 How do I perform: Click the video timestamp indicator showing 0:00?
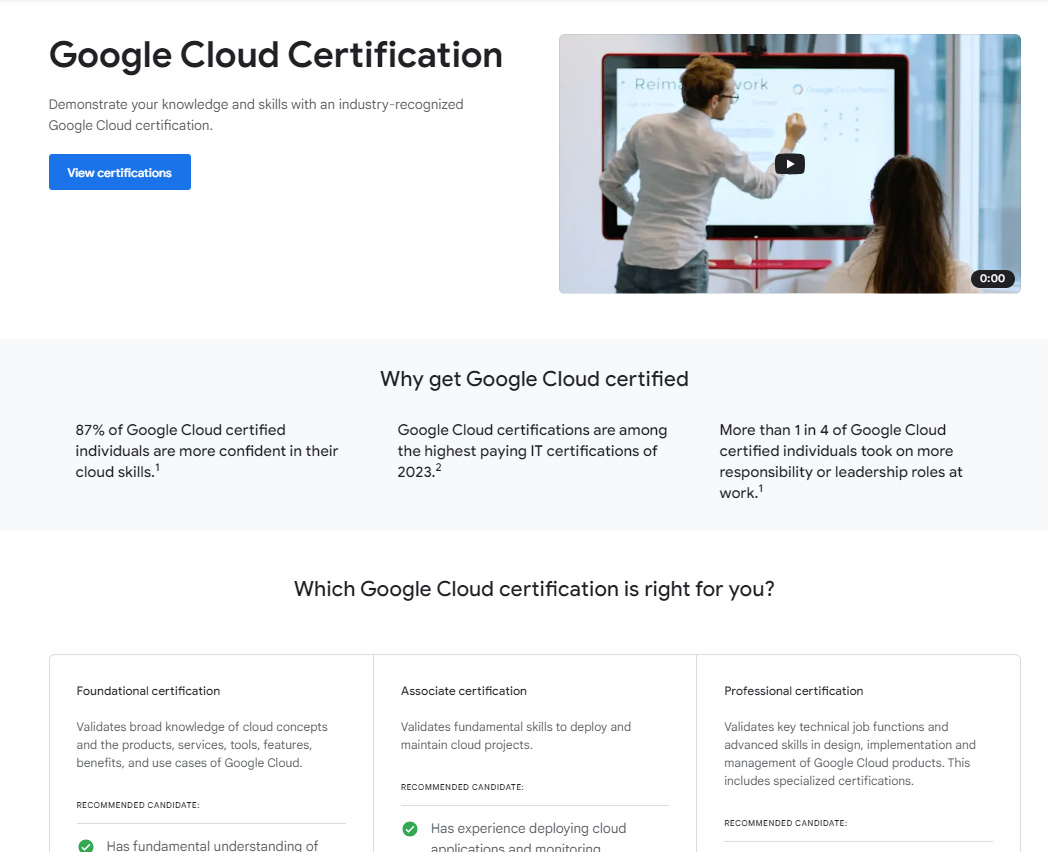tap(992, 278)
